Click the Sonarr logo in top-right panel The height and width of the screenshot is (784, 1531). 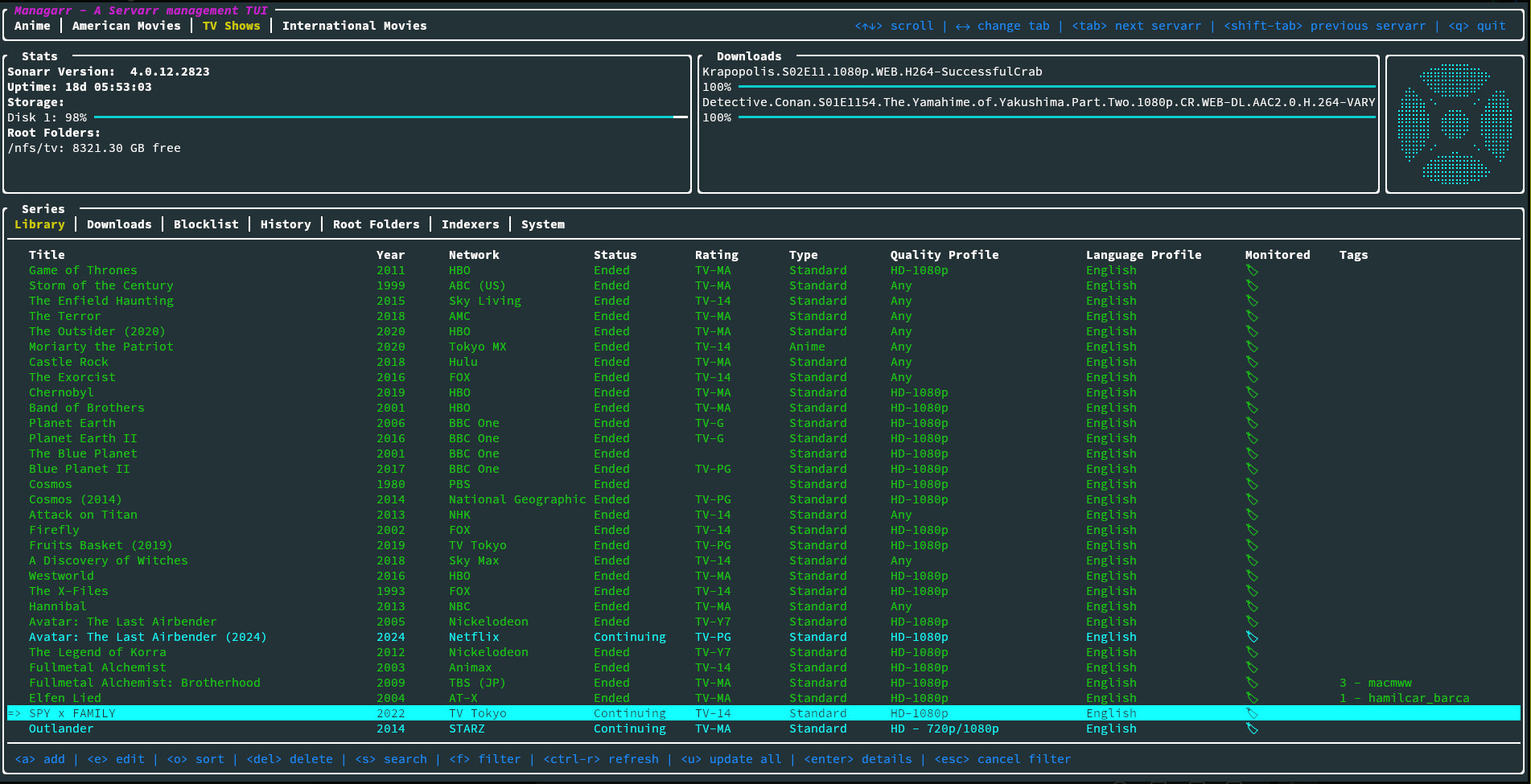pos(1455,125)
